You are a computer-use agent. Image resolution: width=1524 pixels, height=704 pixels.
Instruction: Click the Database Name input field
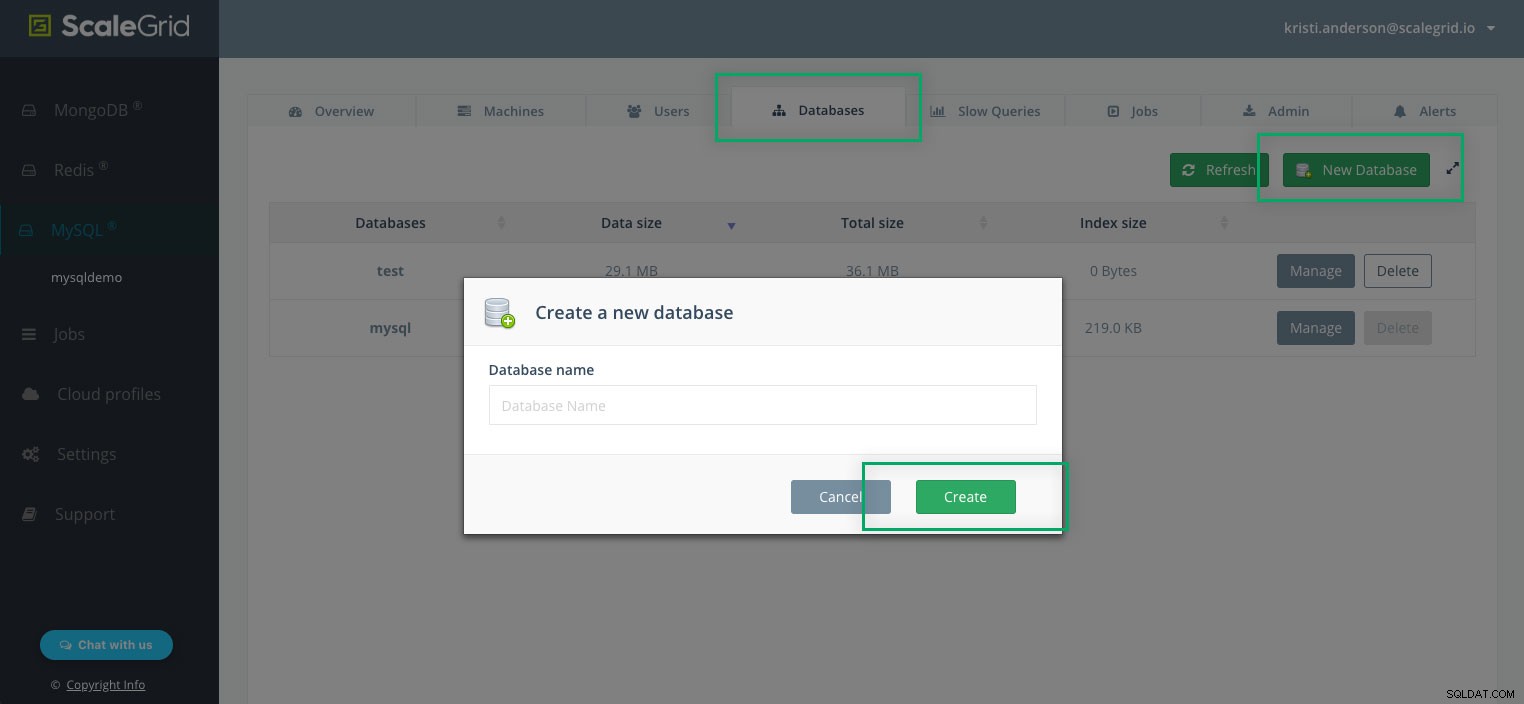(x=763, y=405)
